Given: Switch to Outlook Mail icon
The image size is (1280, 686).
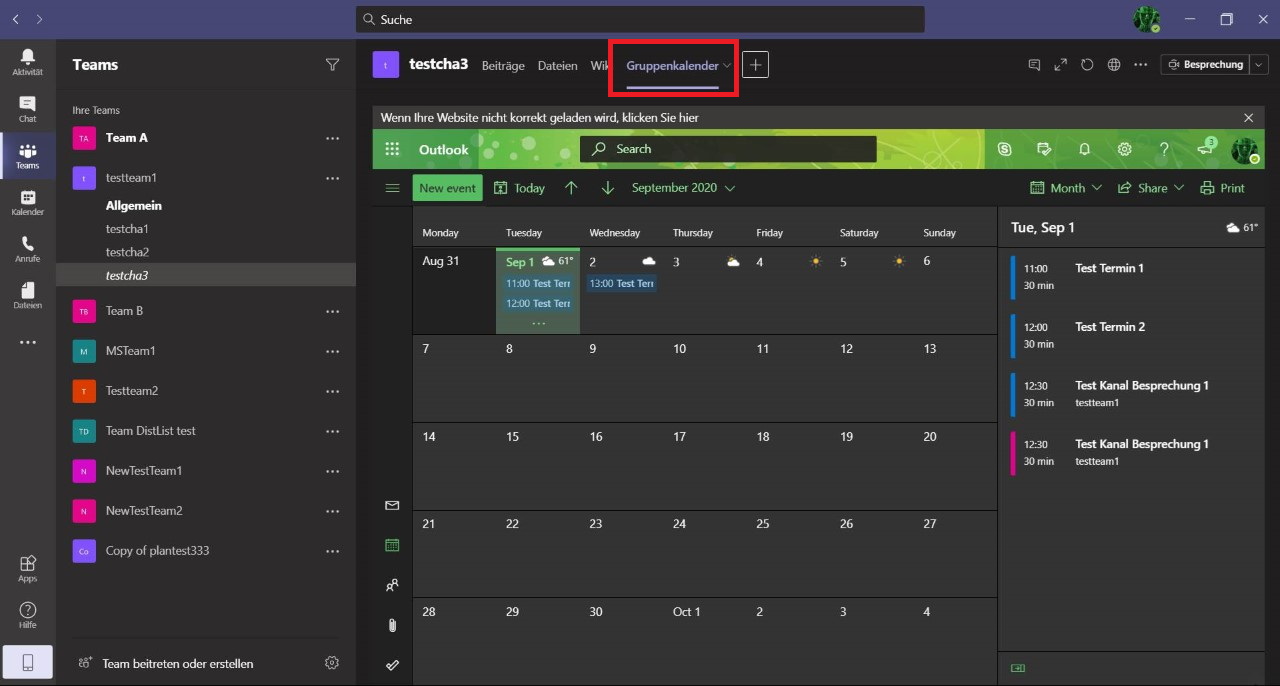Looking at the screenshot, I should pyautogui.click(x=392, y=506).
